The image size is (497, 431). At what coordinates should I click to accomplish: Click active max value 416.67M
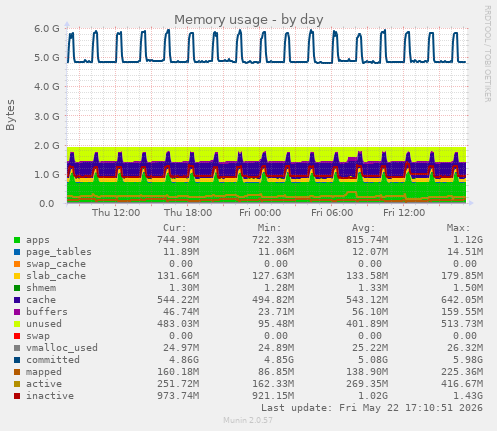click(x=462, y=384)
